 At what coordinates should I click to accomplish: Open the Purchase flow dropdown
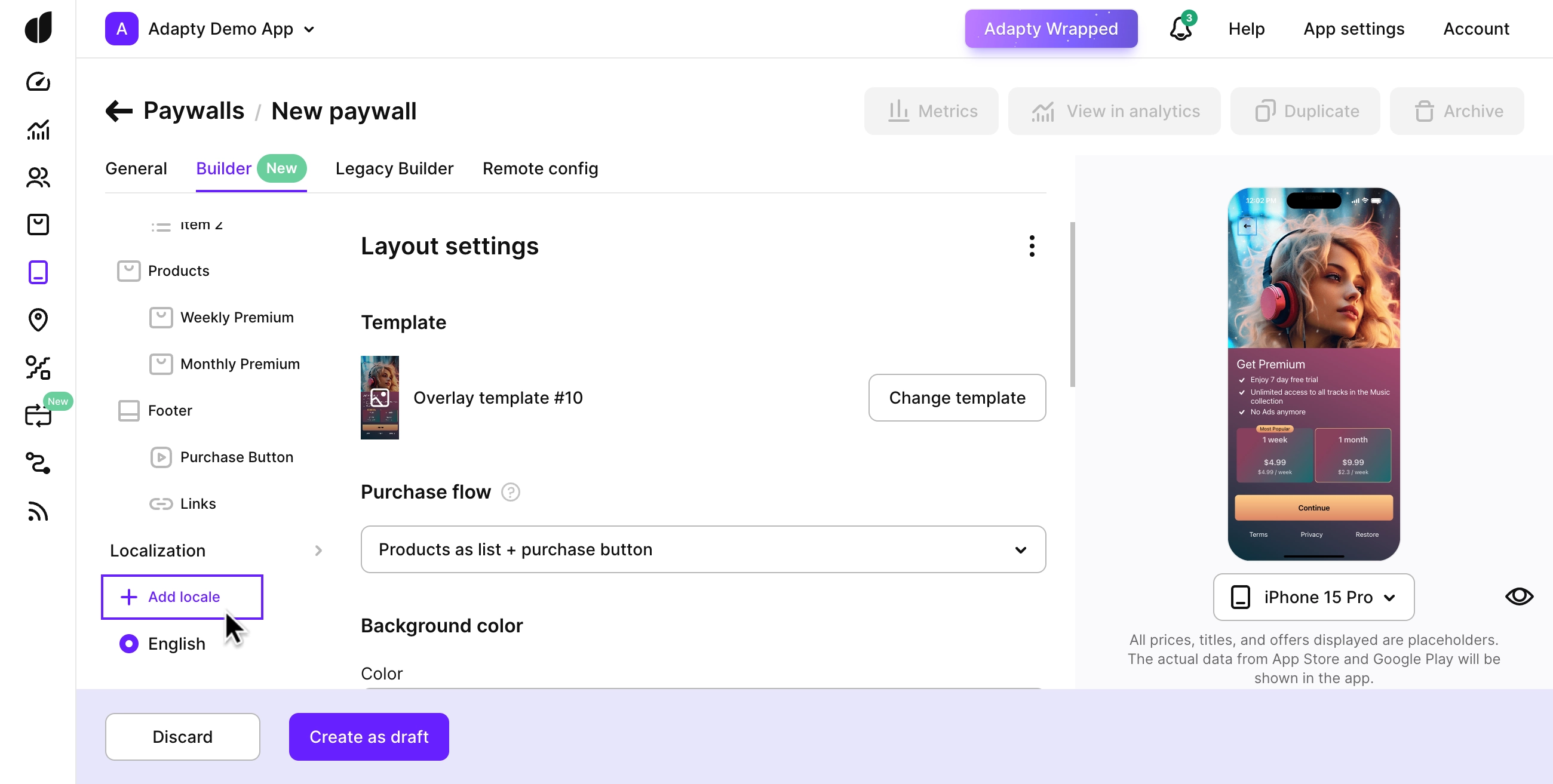(x=702, y=549)
